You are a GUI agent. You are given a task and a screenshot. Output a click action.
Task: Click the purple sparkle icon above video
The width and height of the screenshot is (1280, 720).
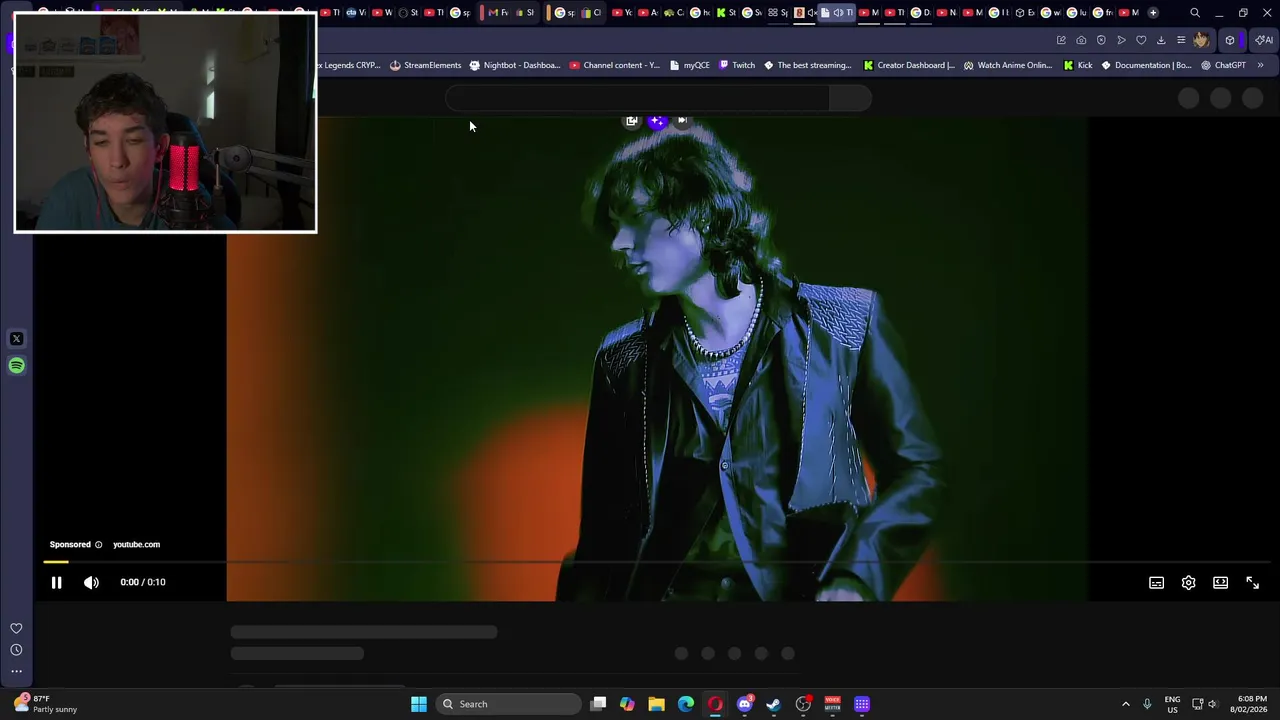coord(656,121)
